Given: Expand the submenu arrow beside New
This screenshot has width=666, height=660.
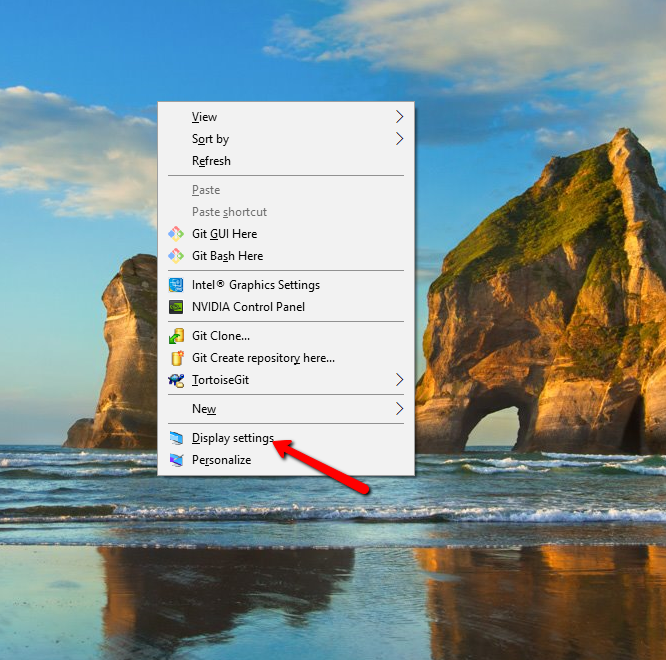Looking at the screenshot, I should pos(400,409).
